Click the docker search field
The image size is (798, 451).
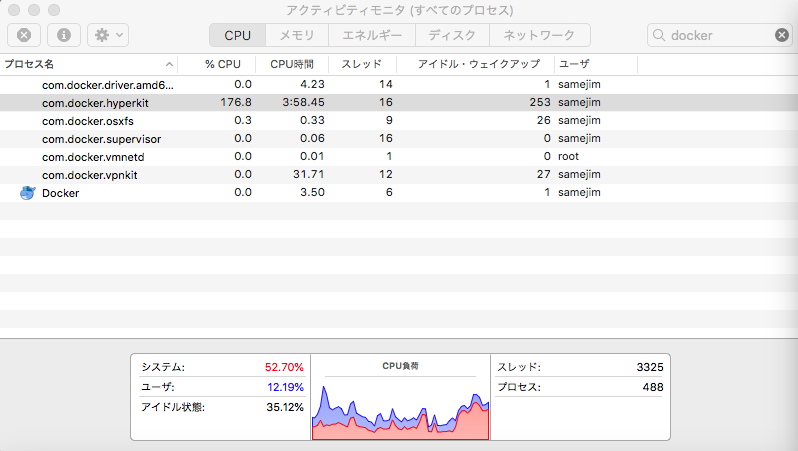point(720,35)
